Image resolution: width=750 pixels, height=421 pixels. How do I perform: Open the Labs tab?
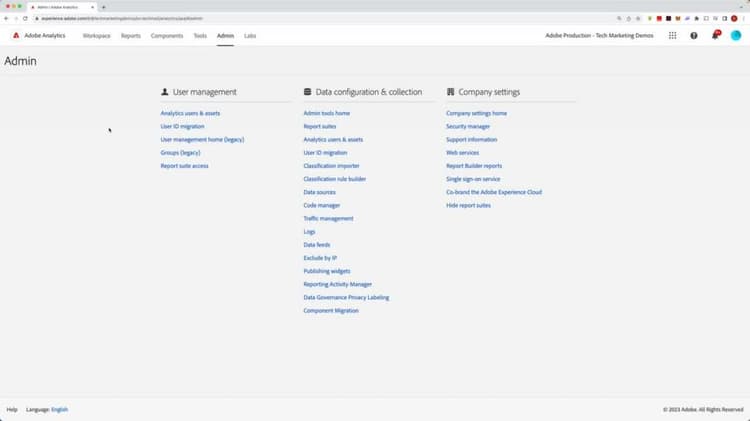(x=250, y=36)
